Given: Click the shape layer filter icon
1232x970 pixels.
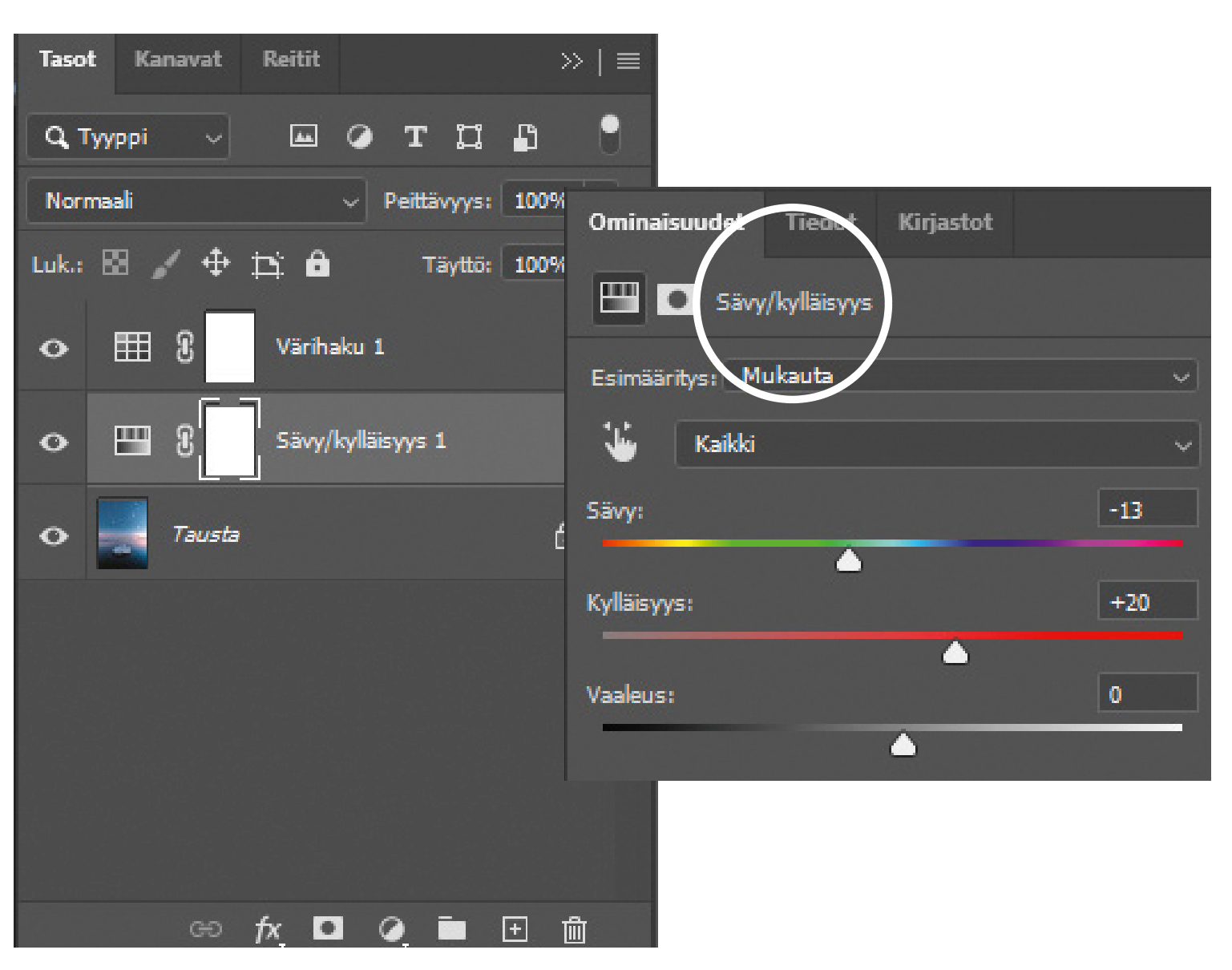Looking at the screenshot, I should pos(469,137).
